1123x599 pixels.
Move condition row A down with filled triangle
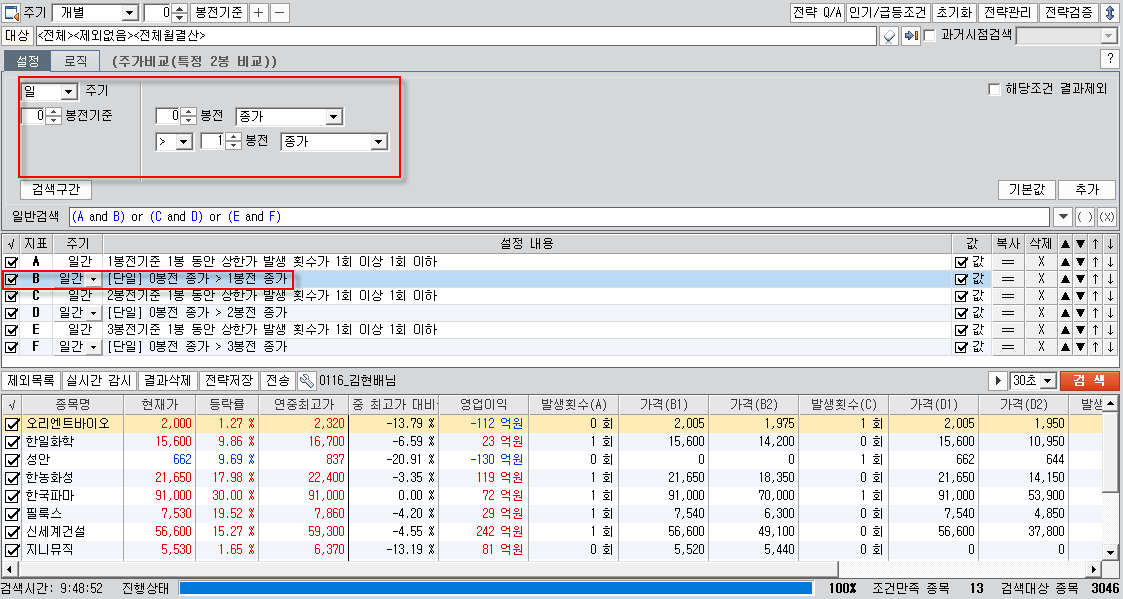pyautogui.click(x=1081, y=262)
